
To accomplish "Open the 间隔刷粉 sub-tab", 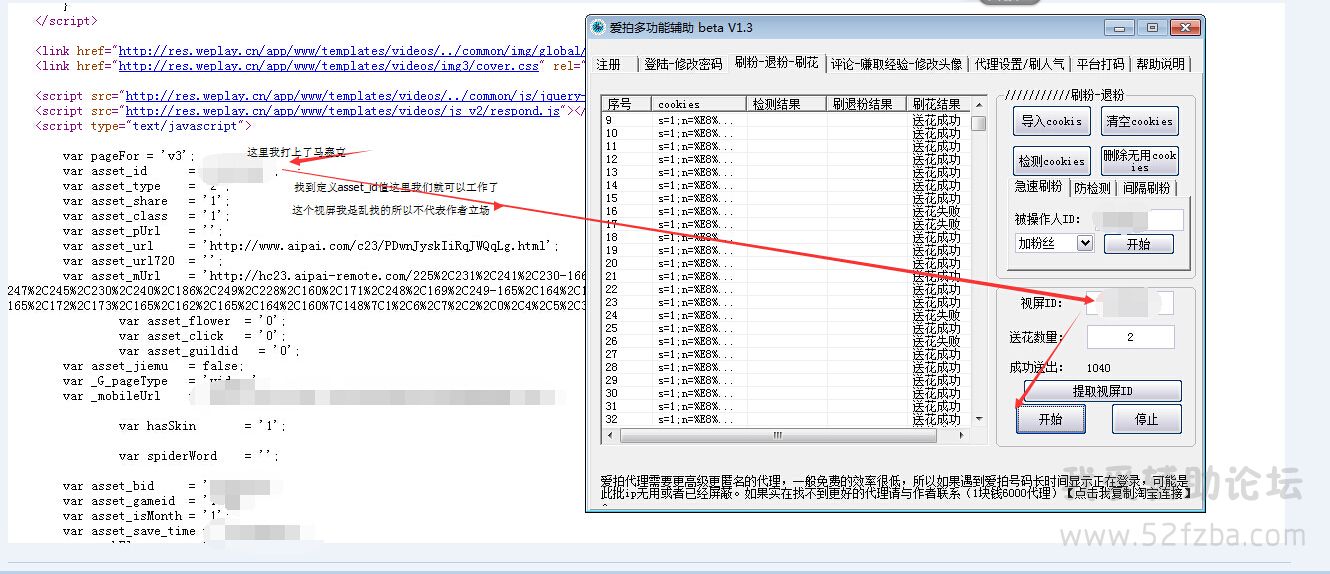I will pyautogui.click(x=1148, y=188).
